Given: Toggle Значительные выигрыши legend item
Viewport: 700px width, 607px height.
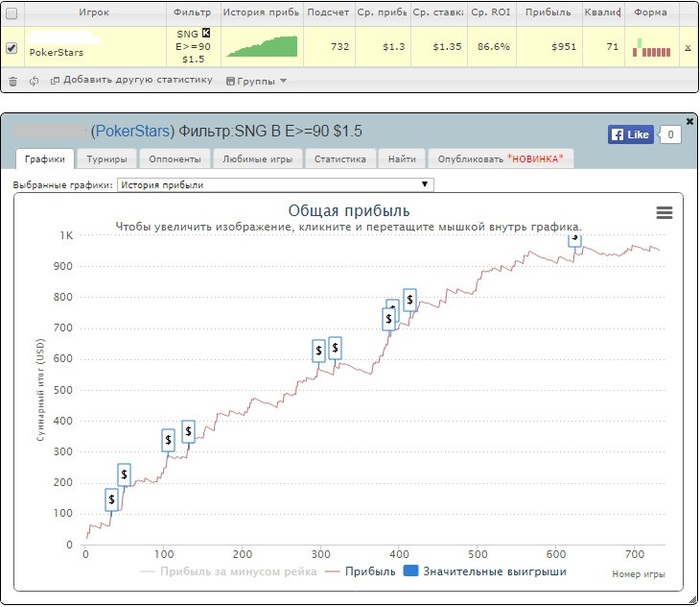Looking at the screenshot, I should (x=485, y=572).
